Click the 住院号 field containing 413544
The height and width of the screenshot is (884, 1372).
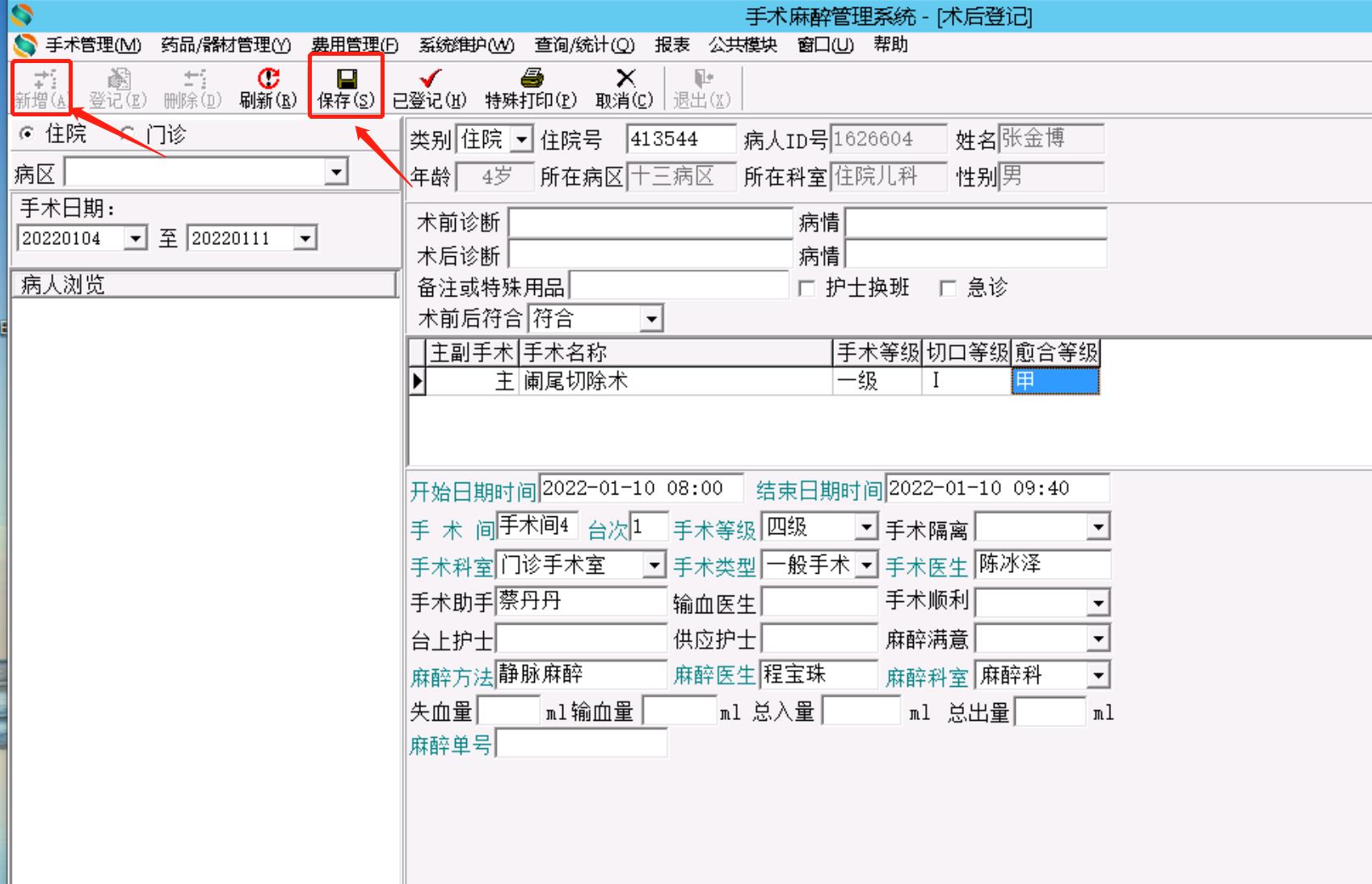[682, 140]
